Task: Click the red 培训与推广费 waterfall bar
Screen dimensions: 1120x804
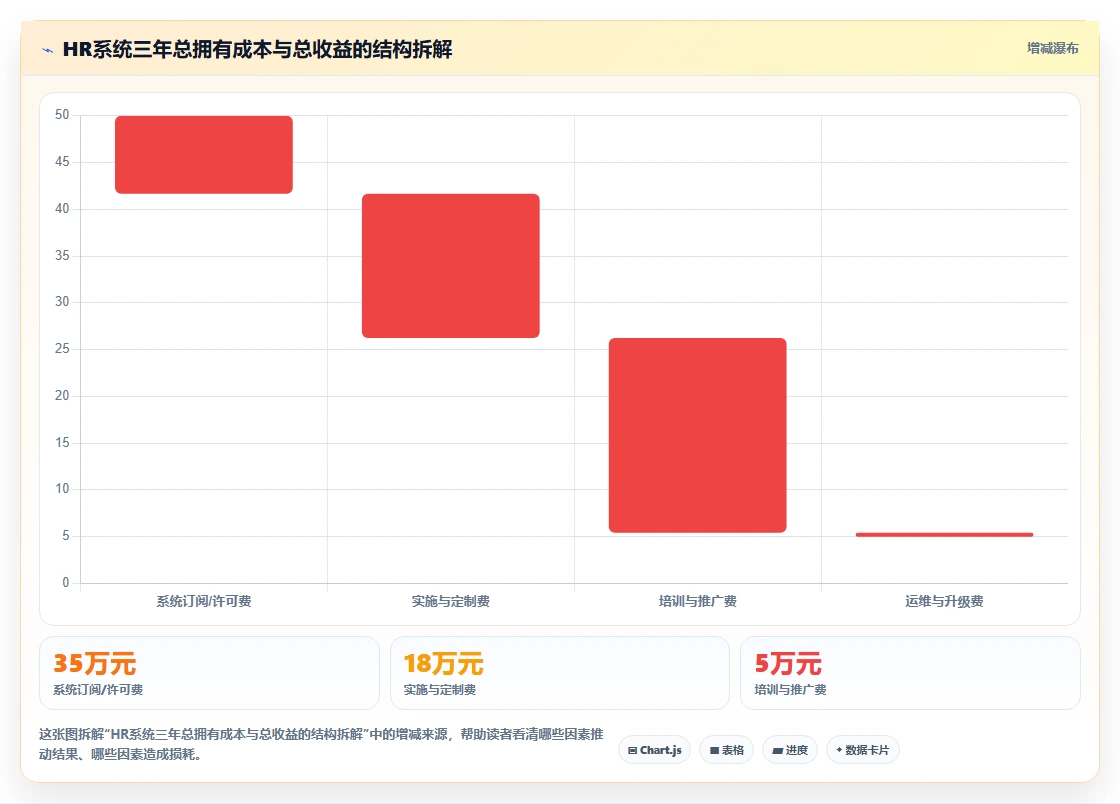Action: (697, 435)
